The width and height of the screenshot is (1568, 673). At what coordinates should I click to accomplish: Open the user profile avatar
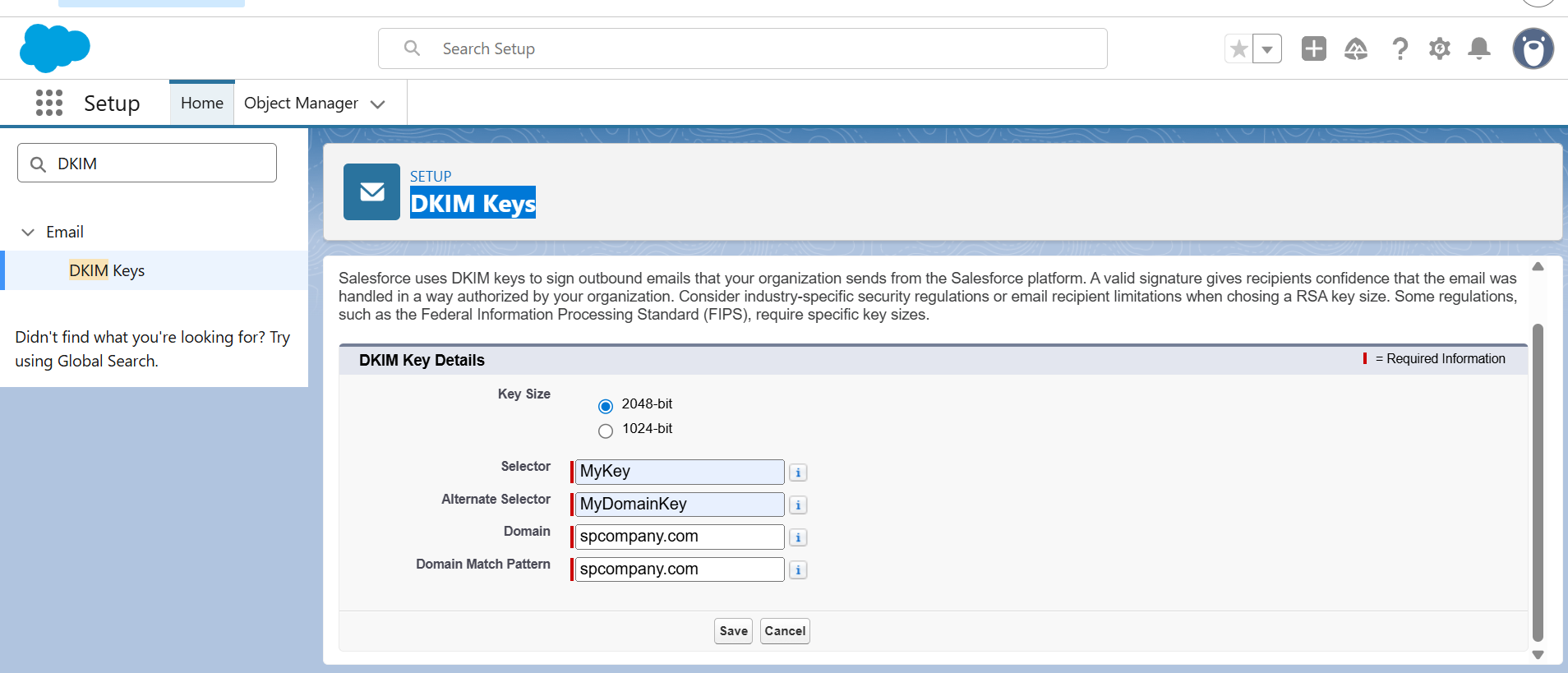point(1533,49)
